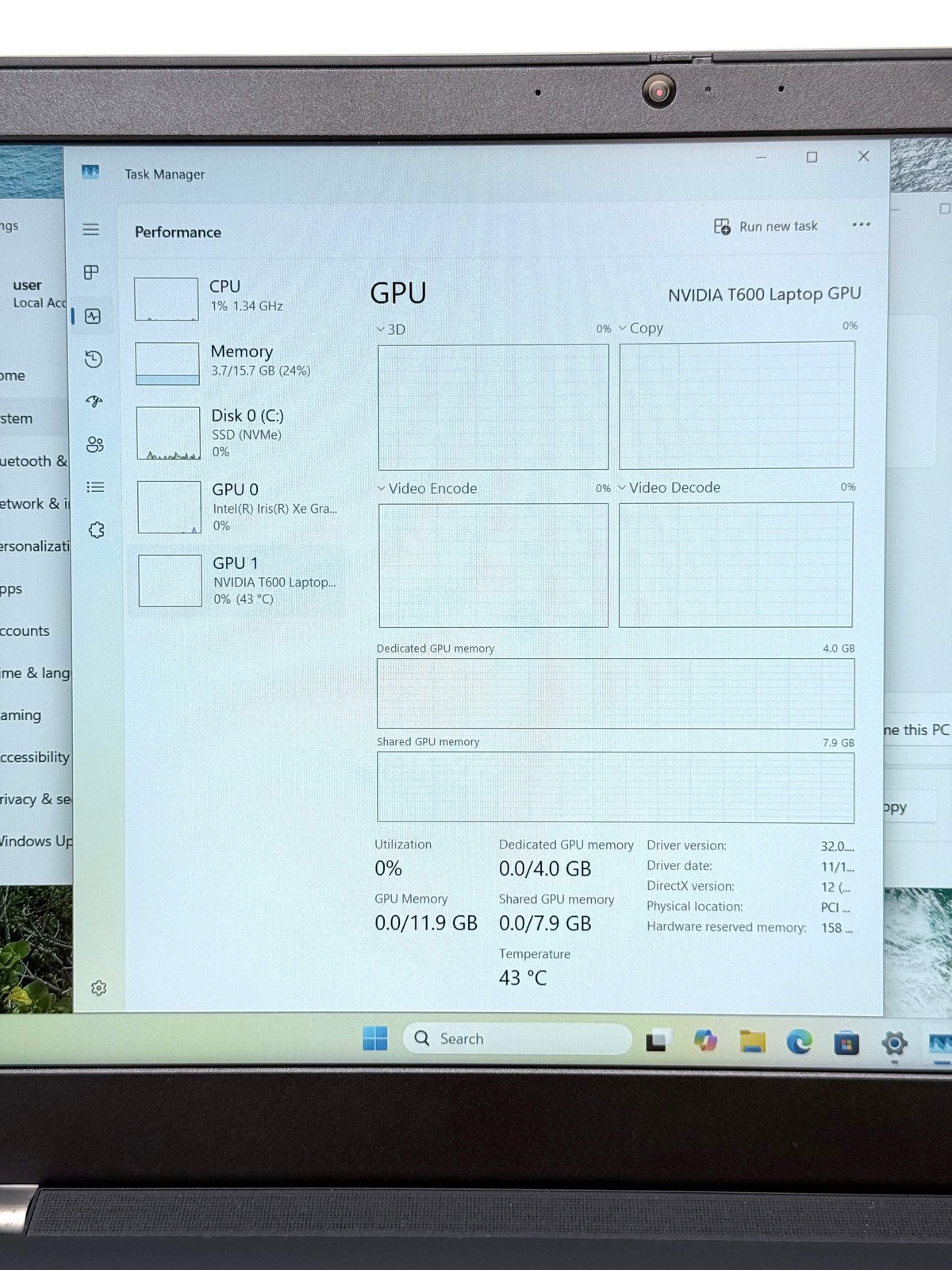This screenshot has width=952, height=1270.
Task: Open Task Manager settings gear icon
Action: (x=98, y=988)
